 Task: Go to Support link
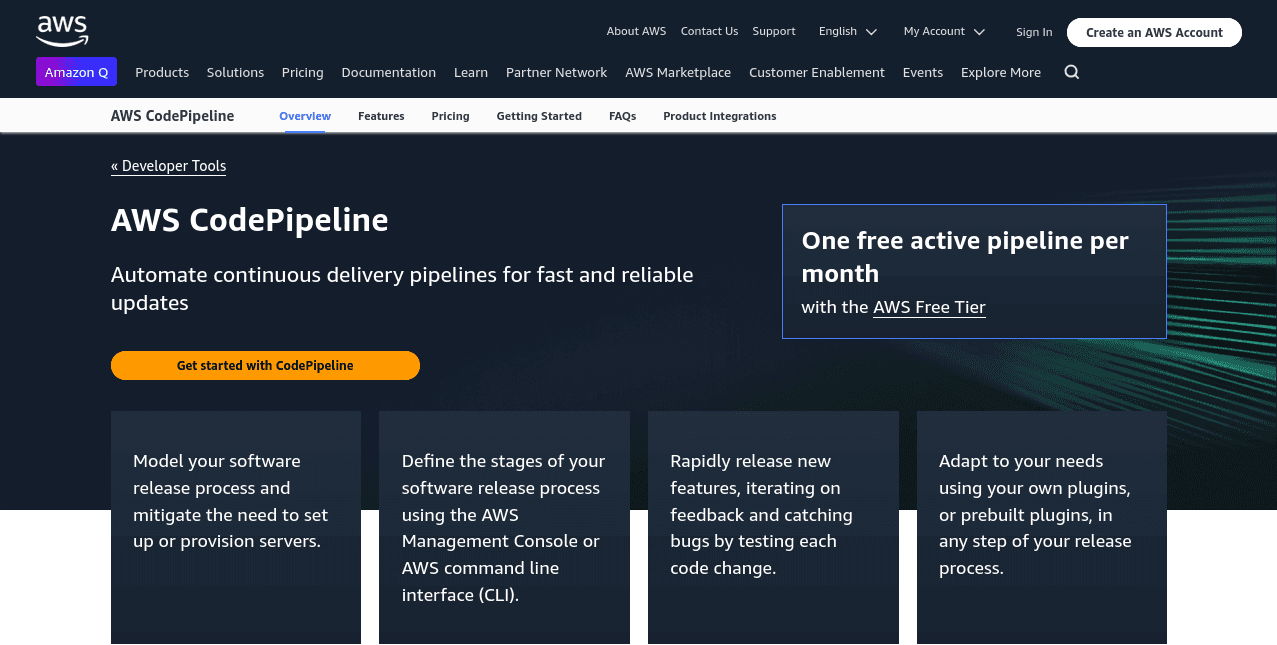click(x=774, y=31)
